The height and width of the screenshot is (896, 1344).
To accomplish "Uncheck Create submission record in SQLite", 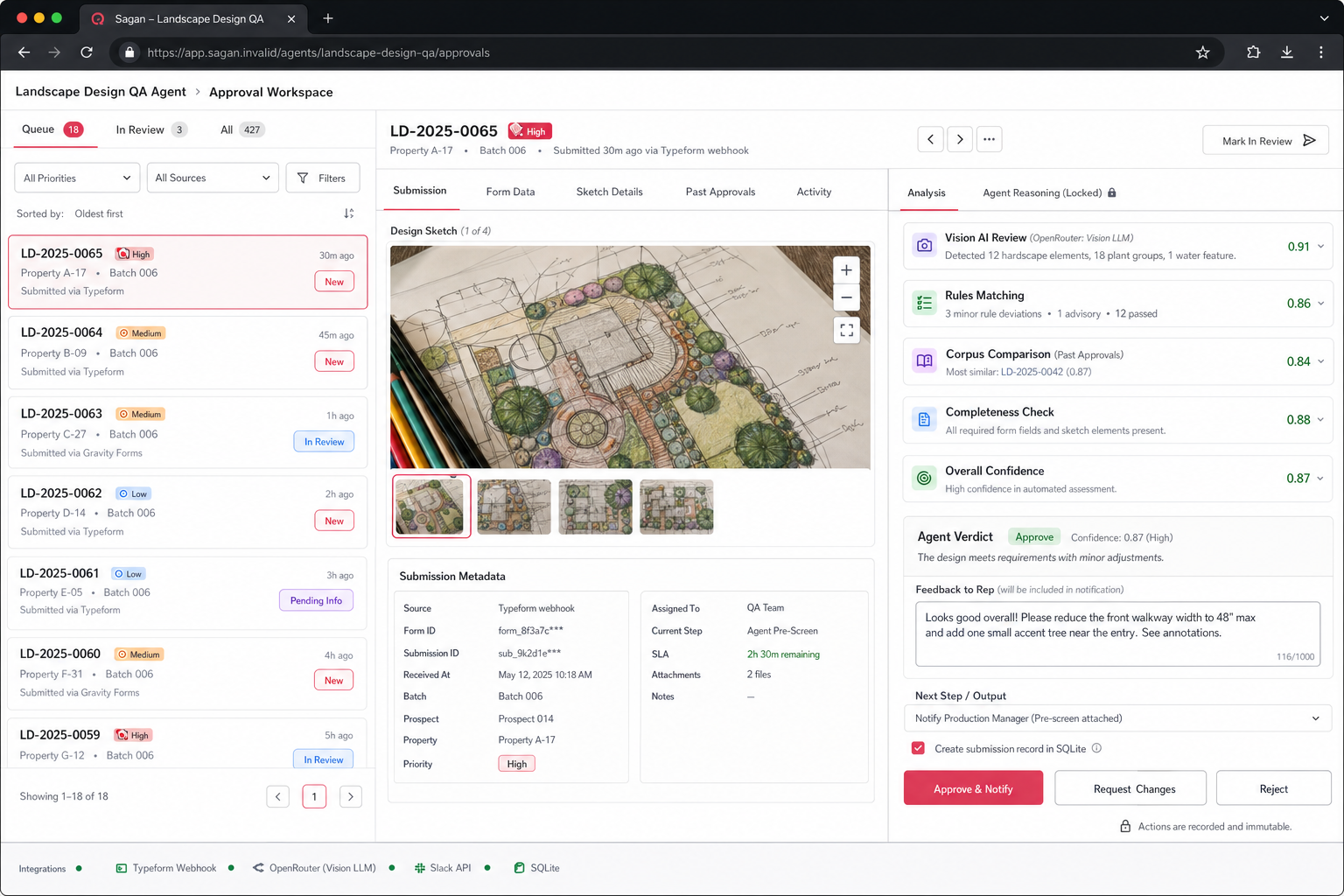I will (918, 748).
